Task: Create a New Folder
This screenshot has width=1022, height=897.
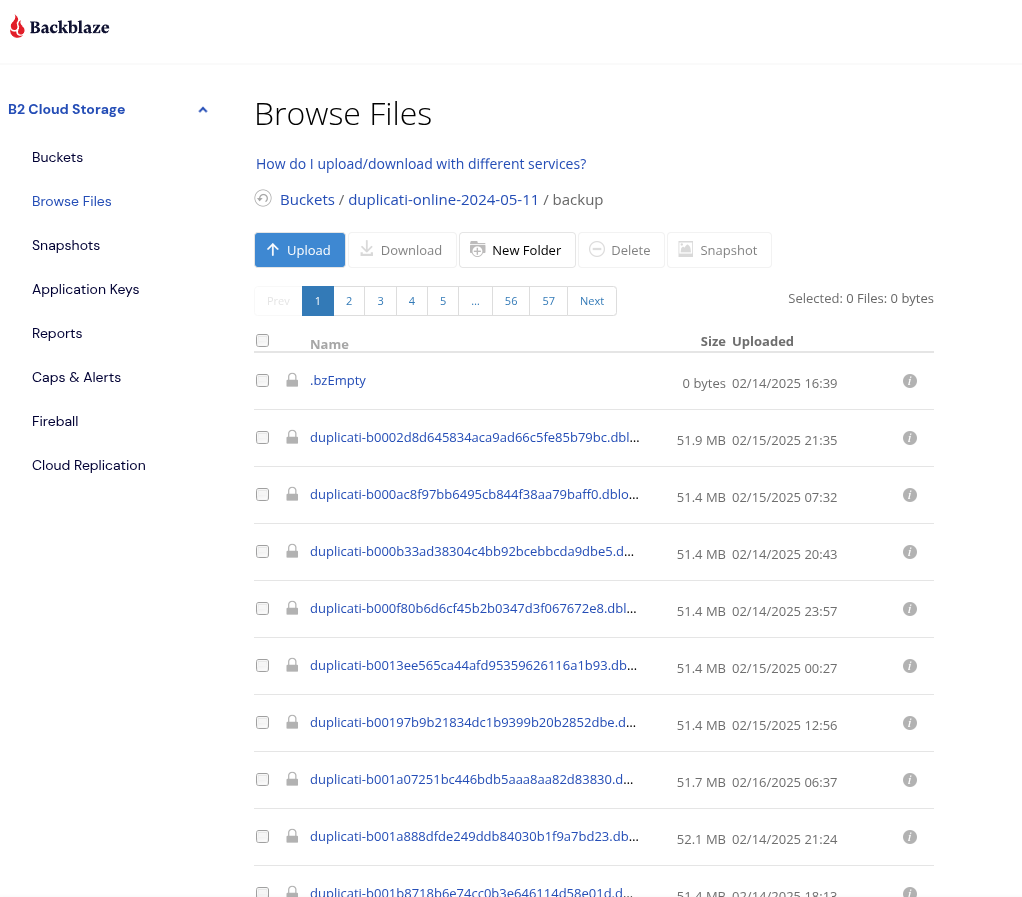Action: tap(518, 250)
